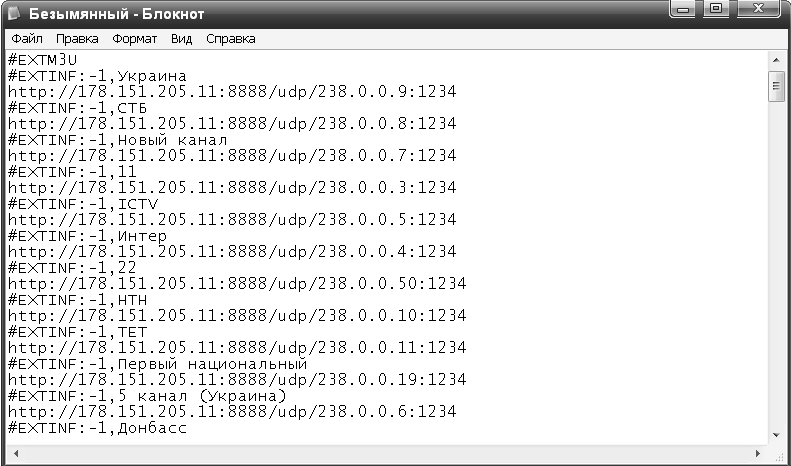Open the Правка menu
Image resolution: width=791 pixels, height=466 pixels.
77,39
